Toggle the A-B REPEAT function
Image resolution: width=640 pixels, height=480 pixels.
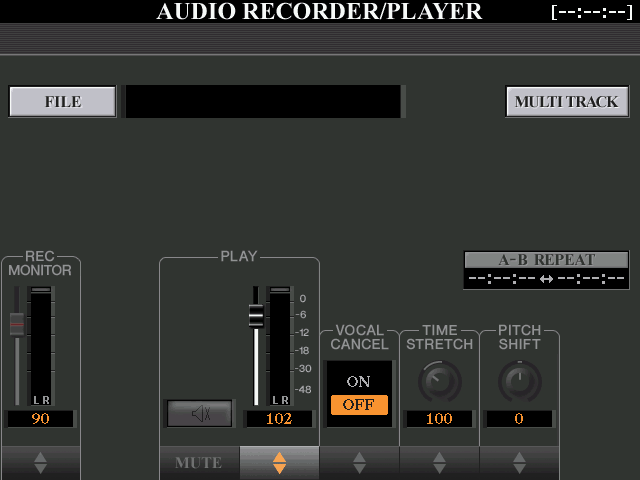click(x=546, y=260)
